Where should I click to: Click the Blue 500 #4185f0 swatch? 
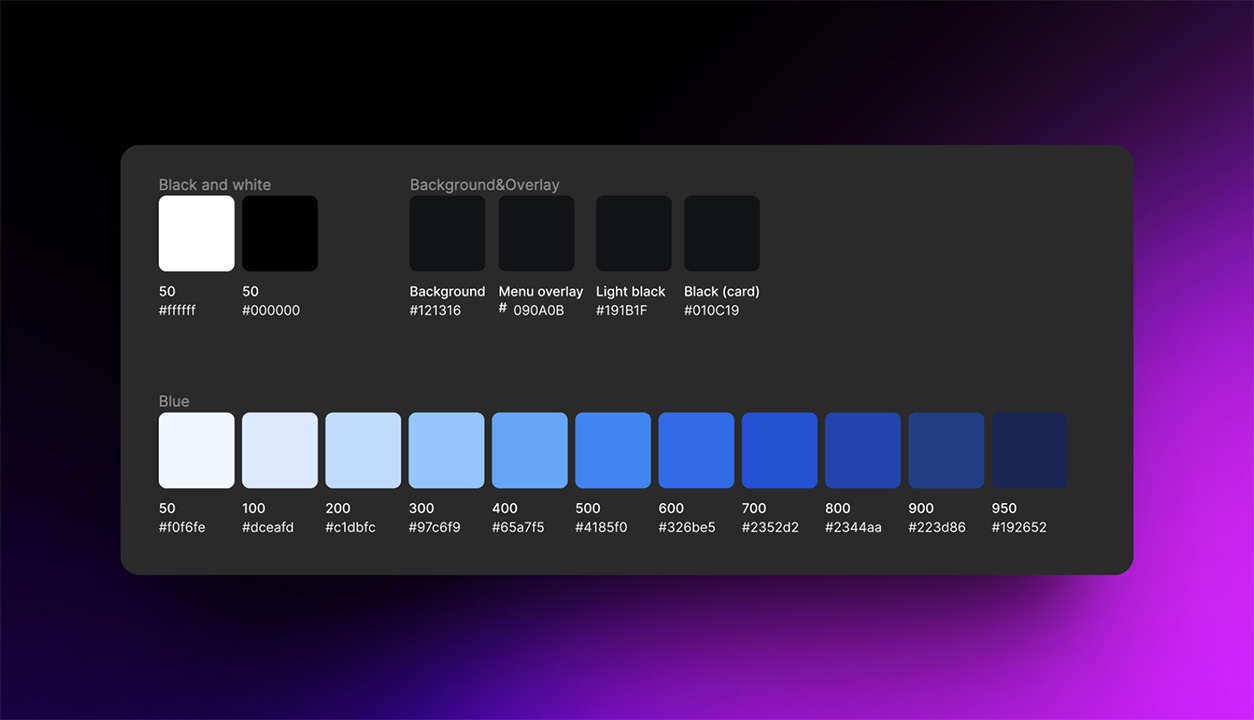(x=612, y=450)
